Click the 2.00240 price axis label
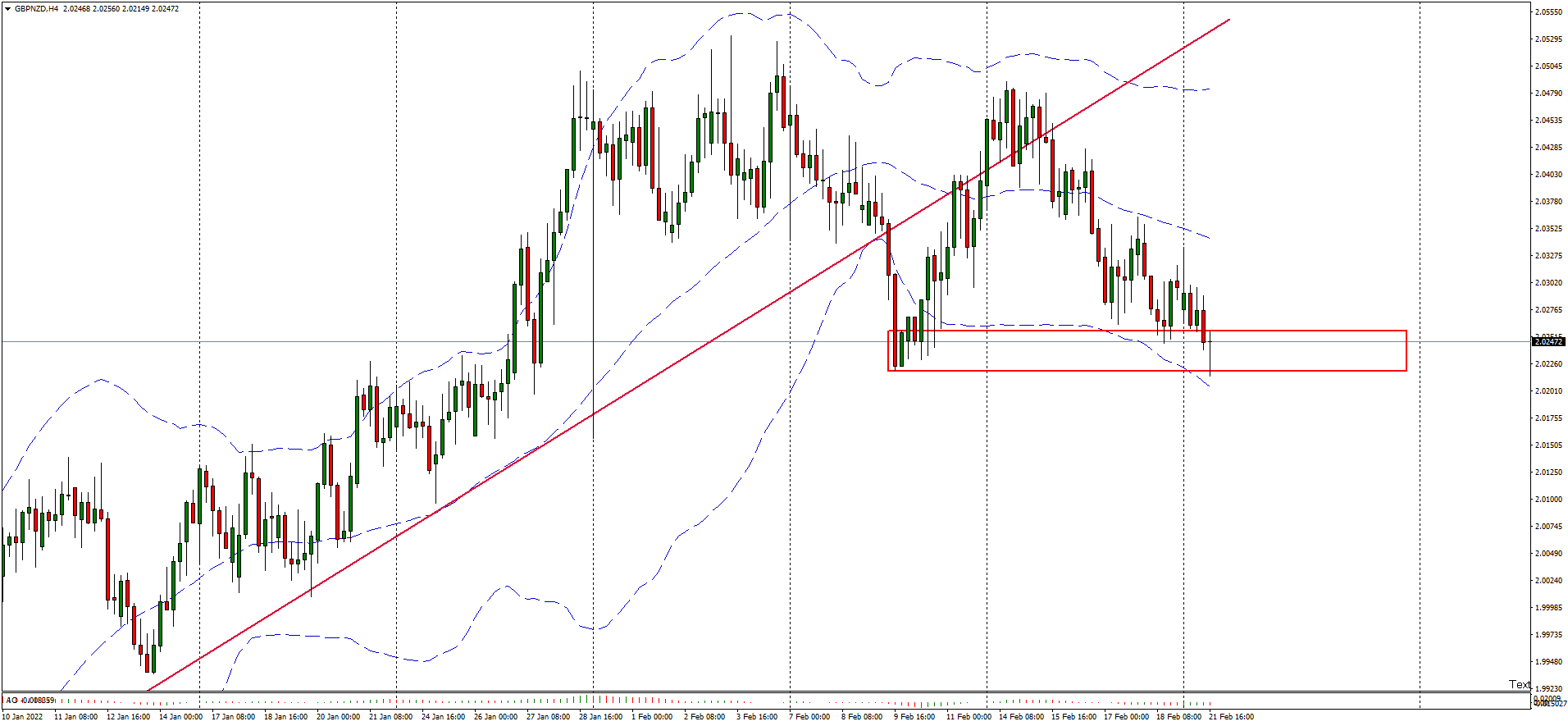Screen dimensions: 1568x726 (1547, 581)
